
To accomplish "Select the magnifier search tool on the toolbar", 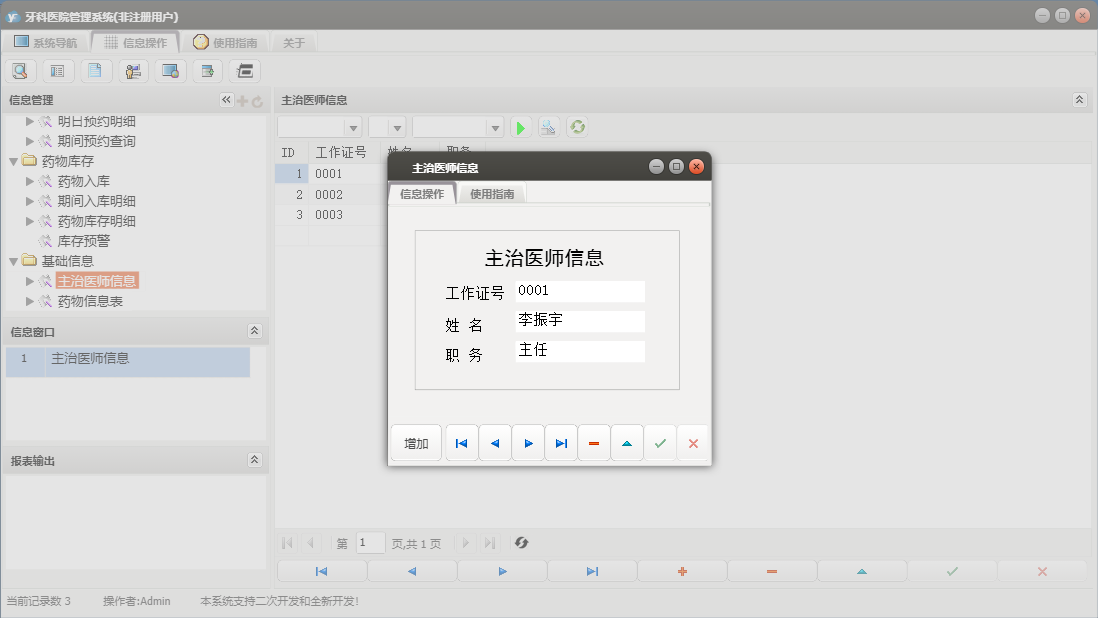I will click(x=20, y=71).
